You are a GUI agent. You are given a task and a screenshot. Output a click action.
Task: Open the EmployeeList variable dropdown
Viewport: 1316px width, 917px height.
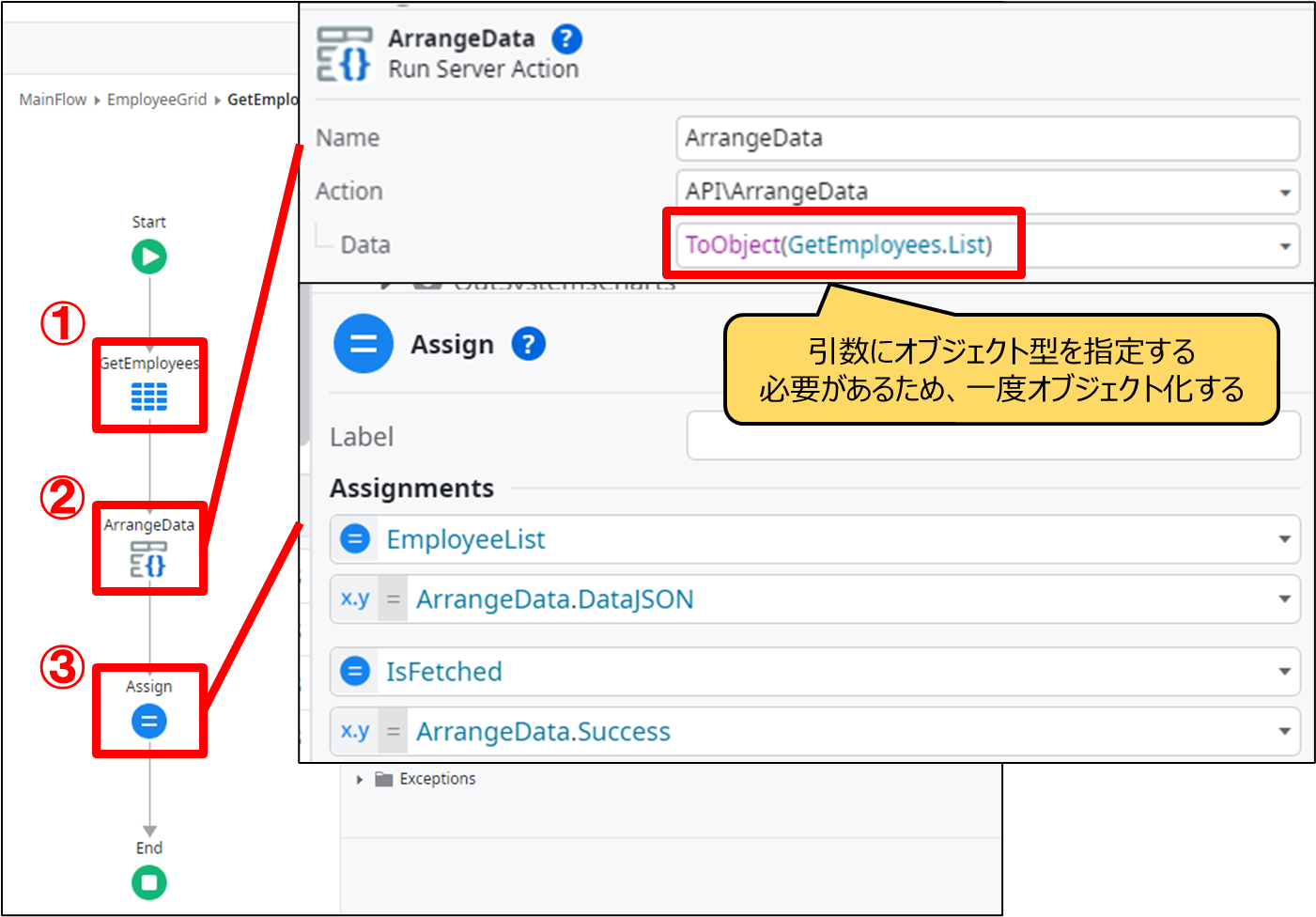pyautogui.click(x=1283, y=539)
